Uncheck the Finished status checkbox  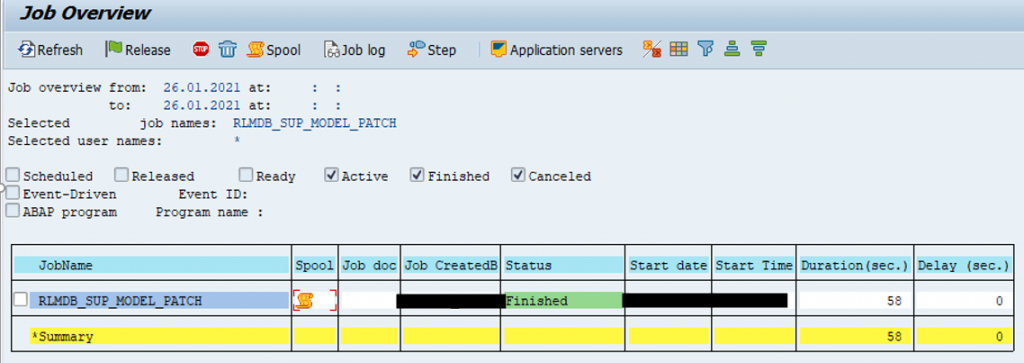pyautogui.click(x=417, y=175)
